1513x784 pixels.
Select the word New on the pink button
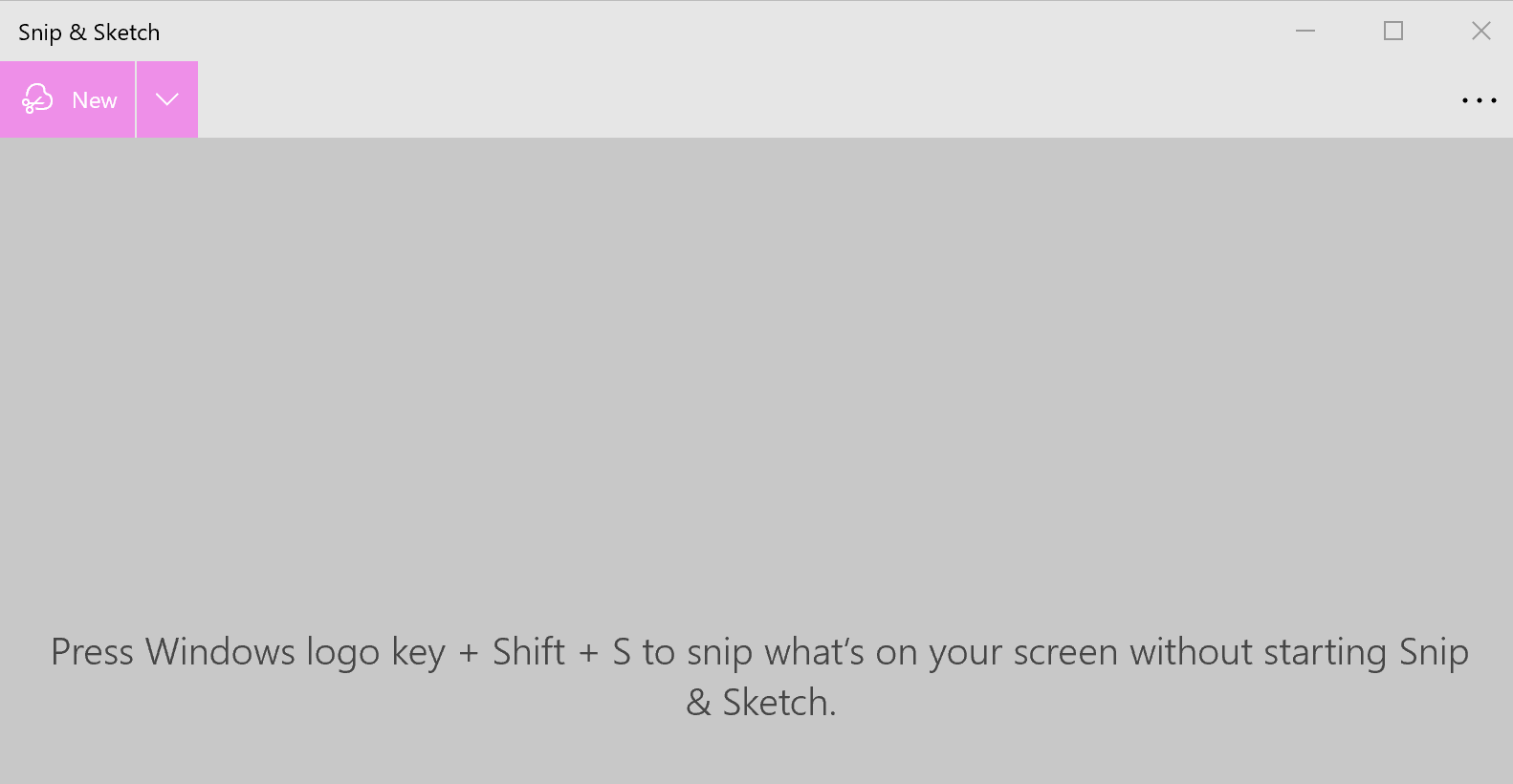pyautogui.click(x=95, y=100)
